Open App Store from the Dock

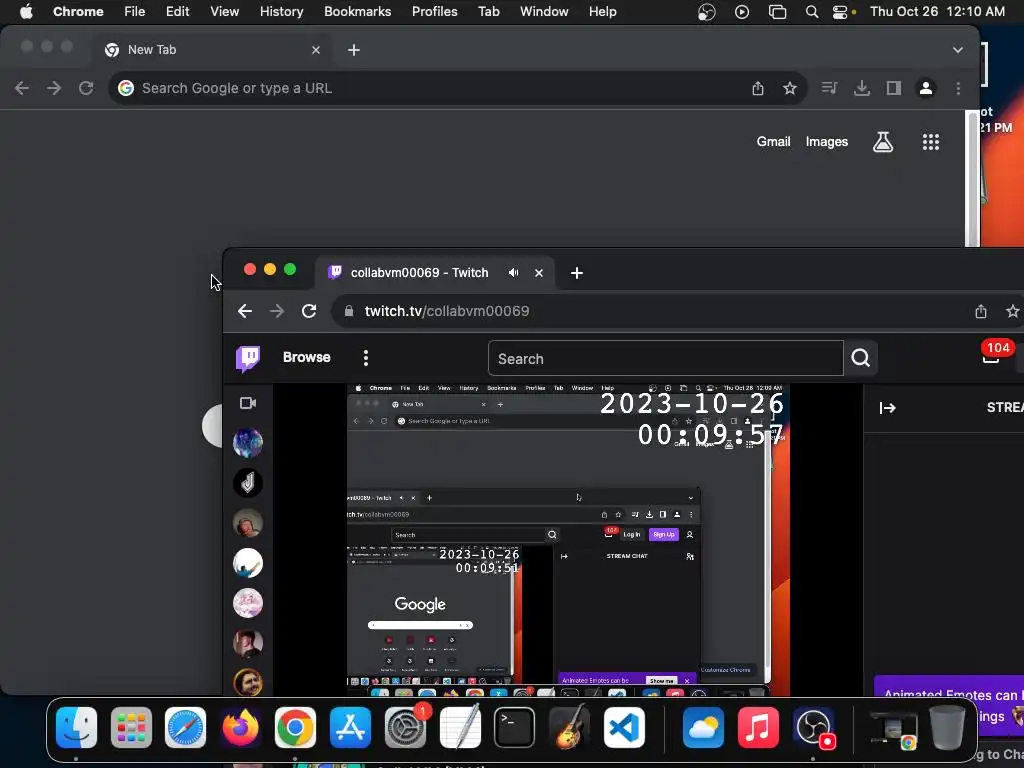click(350, 728)
